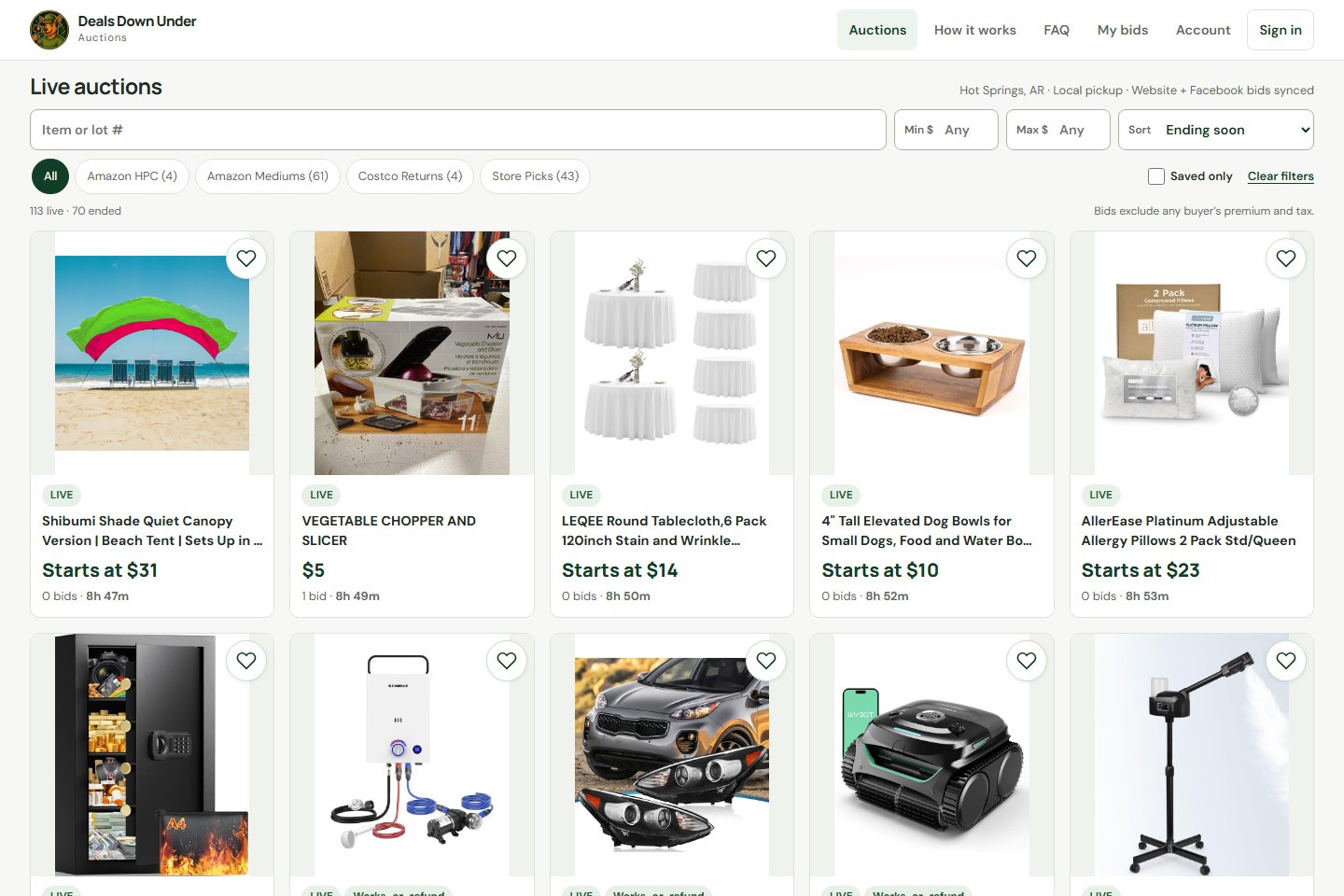Focus the Item or lot # search field

pyautogui.click(x=458, y=130)
